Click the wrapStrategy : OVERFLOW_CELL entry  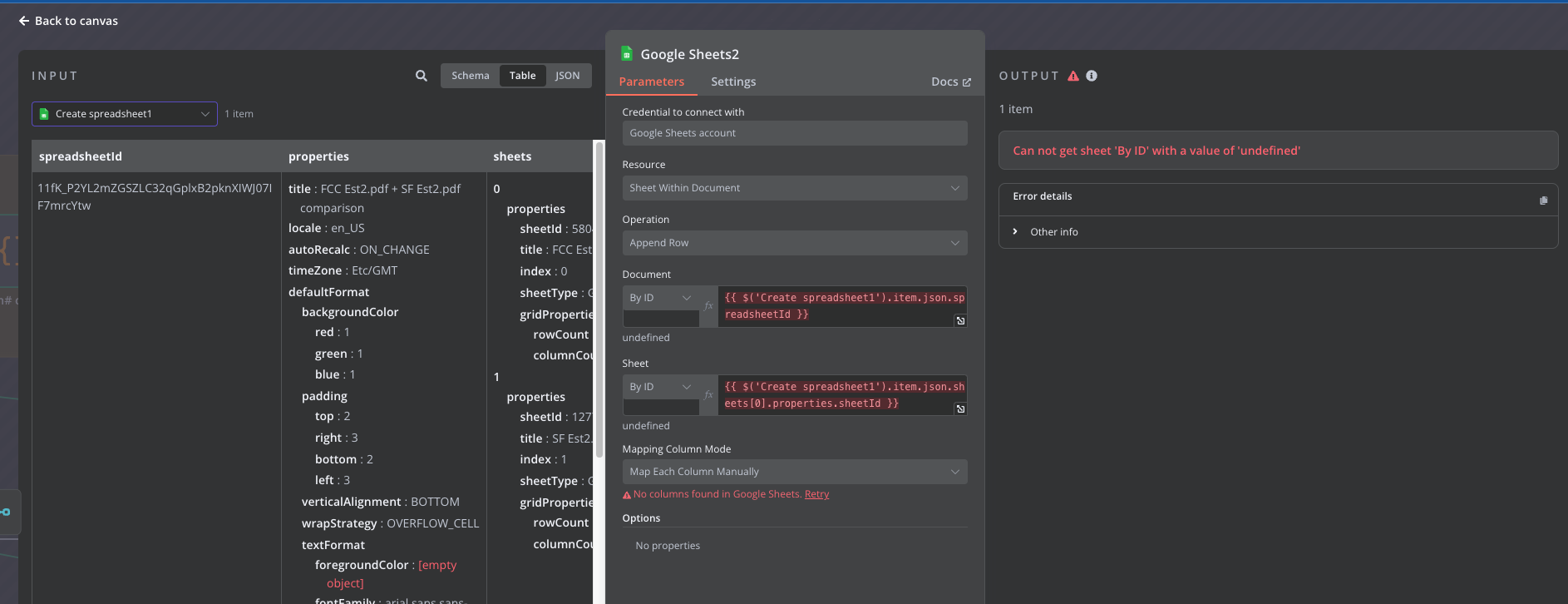[391, 523]
